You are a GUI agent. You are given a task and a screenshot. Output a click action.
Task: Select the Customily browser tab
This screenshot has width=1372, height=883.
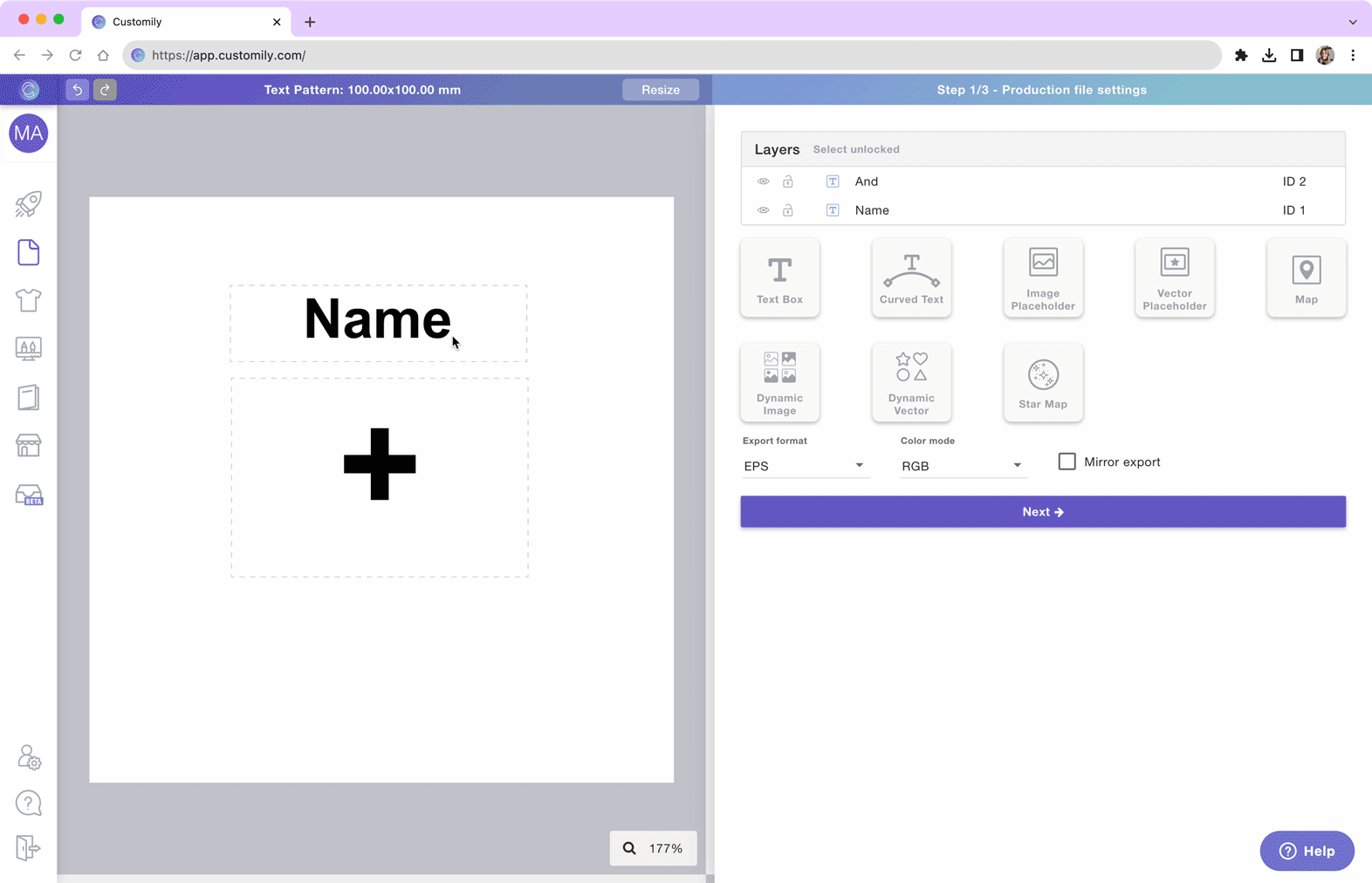tap(183, 22)
